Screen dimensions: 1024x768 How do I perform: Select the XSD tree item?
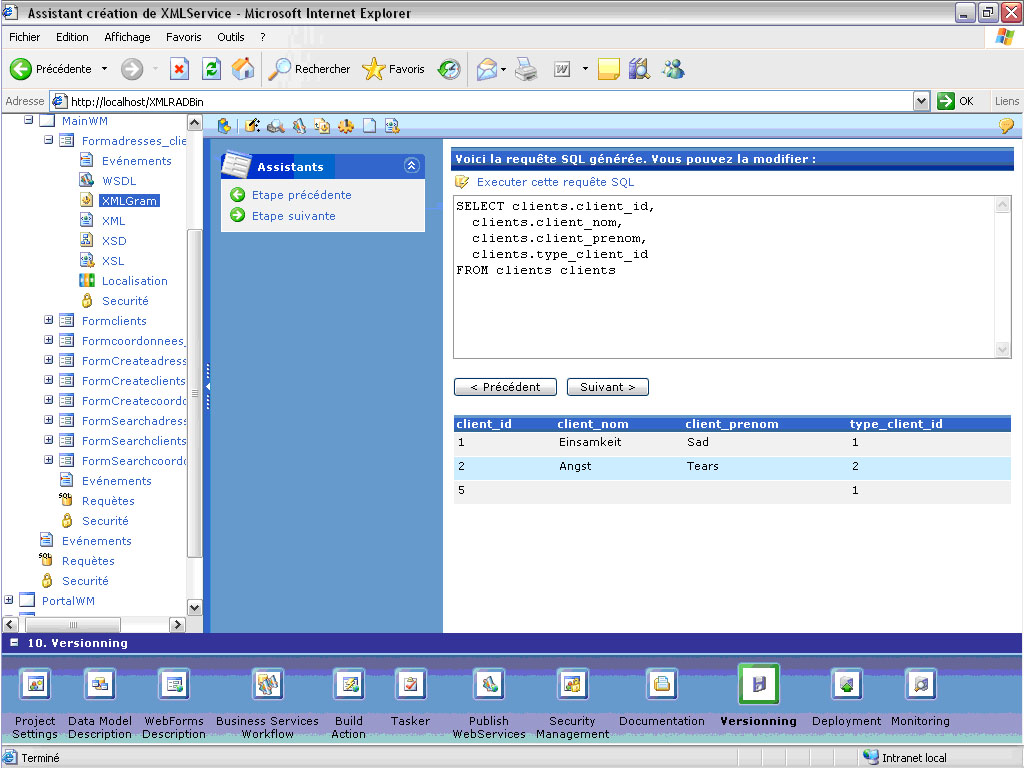click(114, 241)
